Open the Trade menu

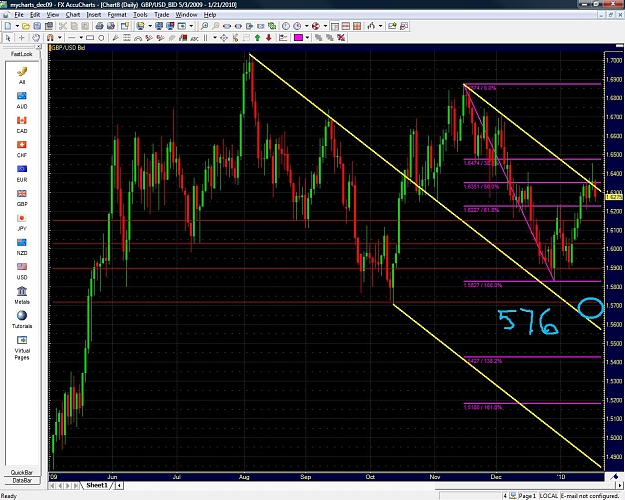[x=161, y=15]
